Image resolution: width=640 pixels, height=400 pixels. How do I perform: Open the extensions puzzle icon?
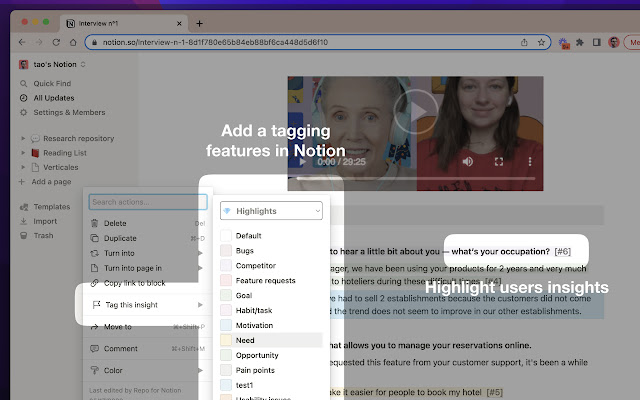(580, 42)
